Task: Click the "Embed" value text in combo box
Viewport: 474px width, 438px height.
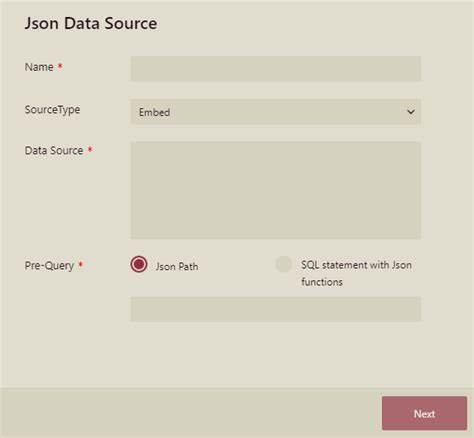Action: [154, 112]
